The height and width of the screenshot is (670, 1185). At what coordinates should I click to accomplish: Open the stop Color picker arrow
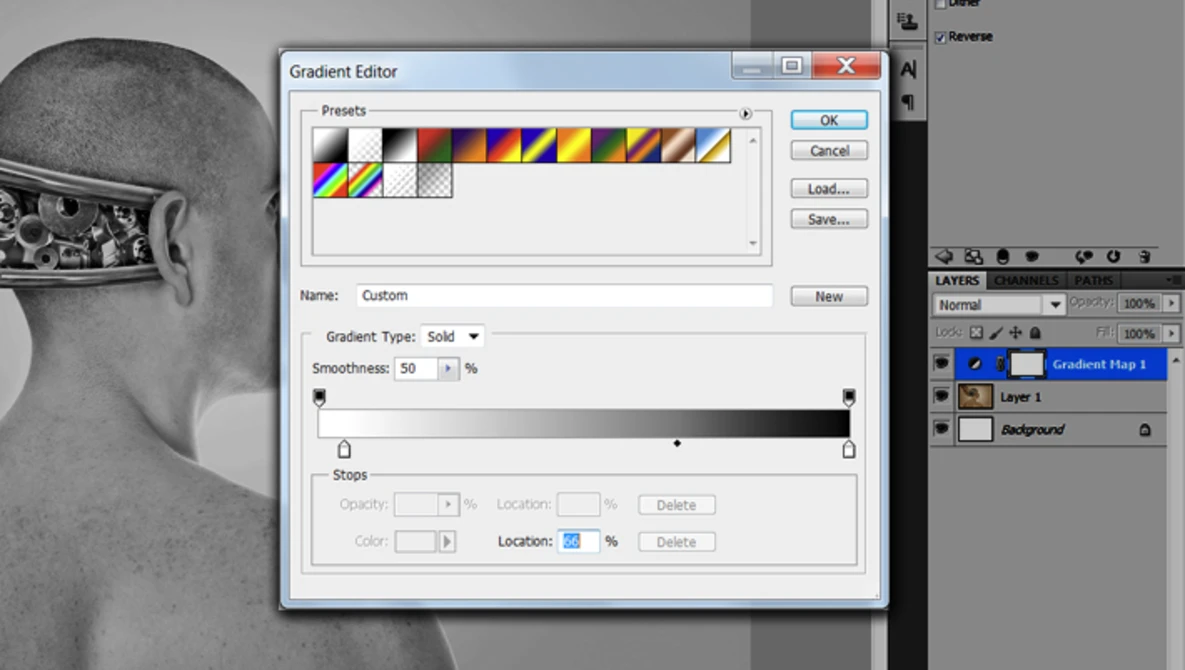[447, 542]
